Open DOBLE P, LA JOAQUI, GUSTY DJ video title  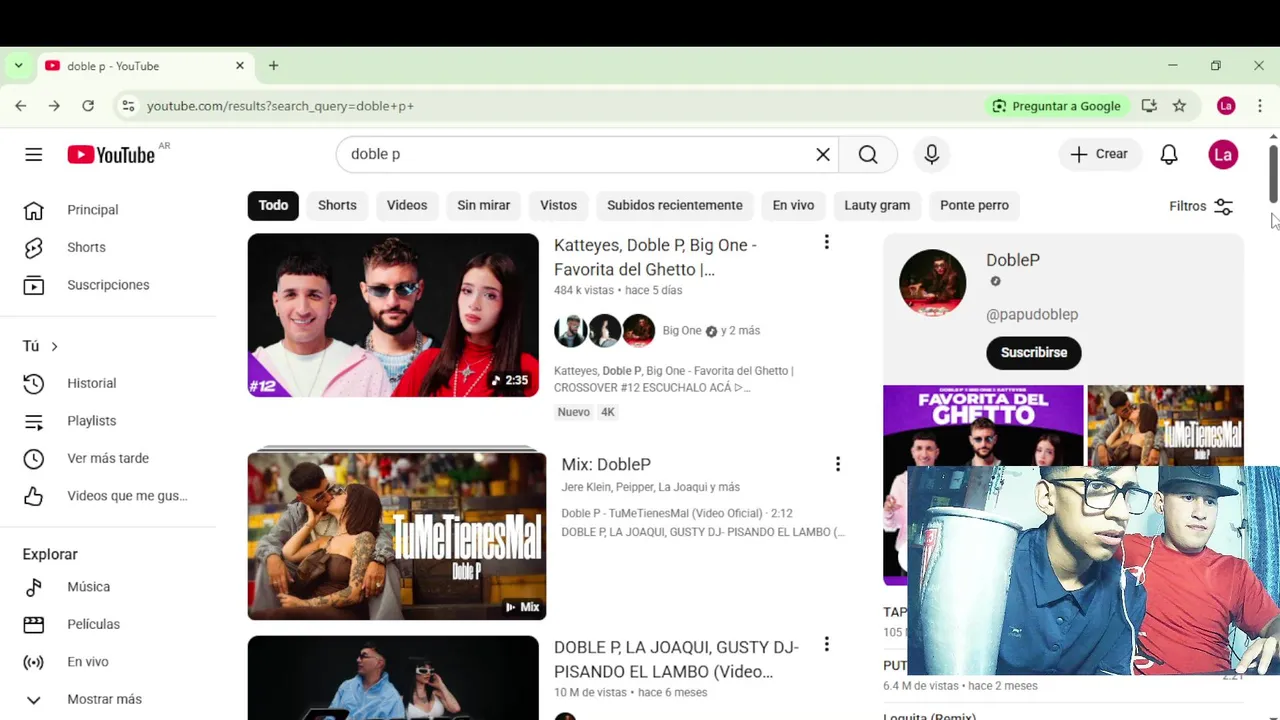pos(676,659)
